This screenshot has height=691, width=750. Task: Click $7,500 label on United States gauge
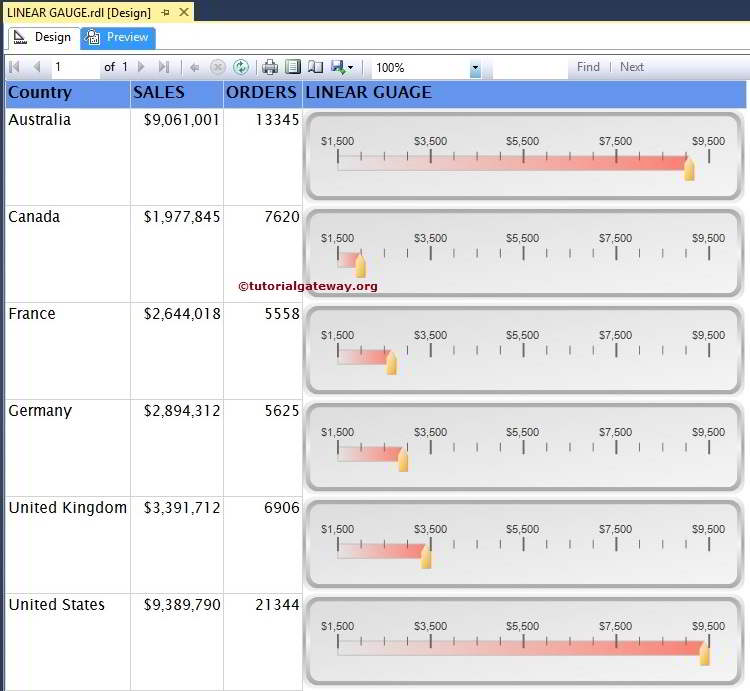[x=616, y=626]
